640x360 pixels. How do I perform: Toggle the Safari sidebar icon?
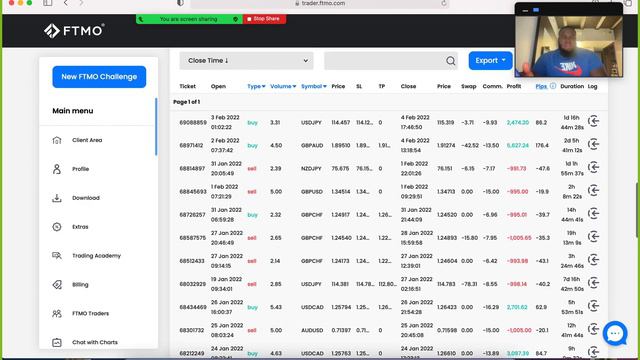(x=48, y=3)
